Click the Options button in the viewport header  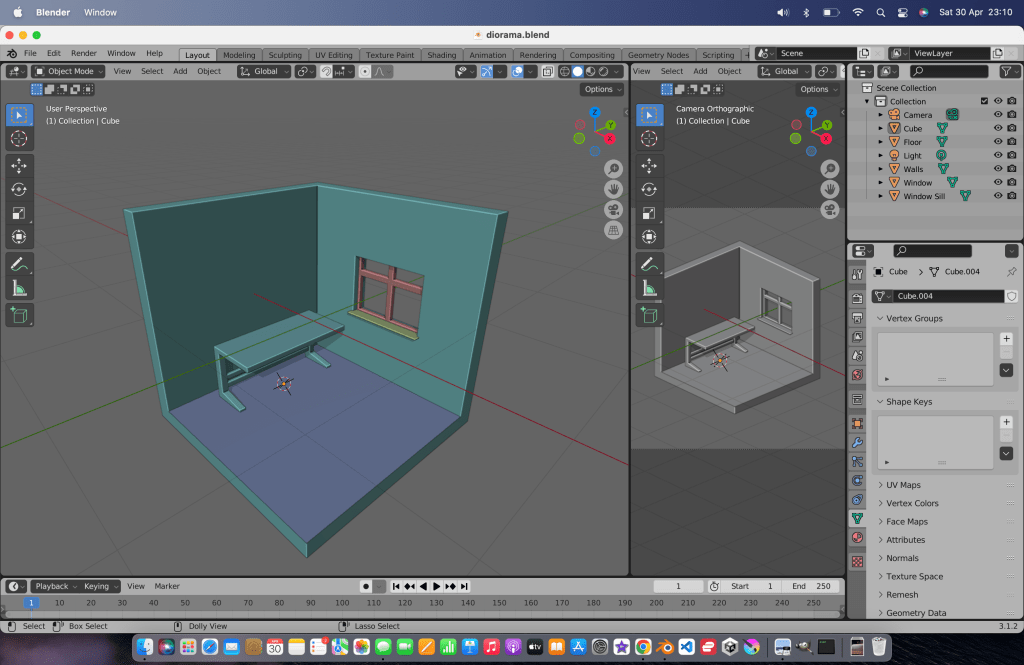coord(599,89)
